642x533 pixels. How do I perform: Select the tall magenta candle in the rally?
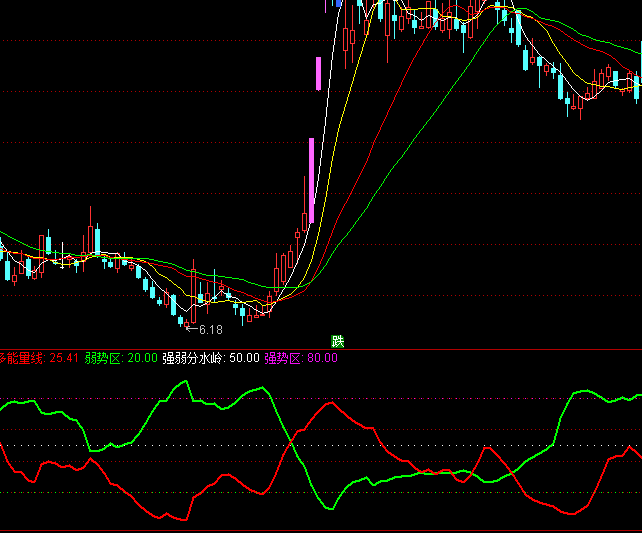(311, 180)
